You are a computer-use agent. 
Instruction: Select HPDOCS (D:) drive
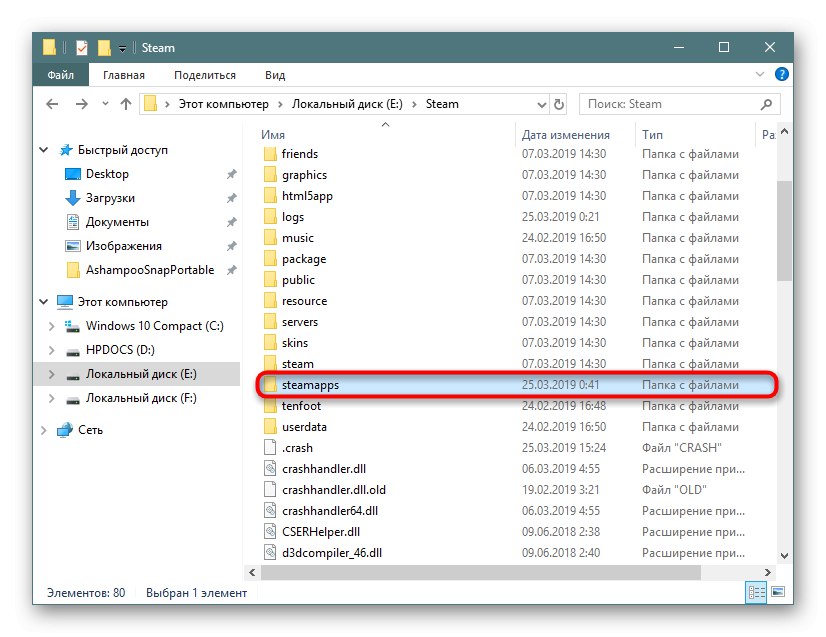120,350
